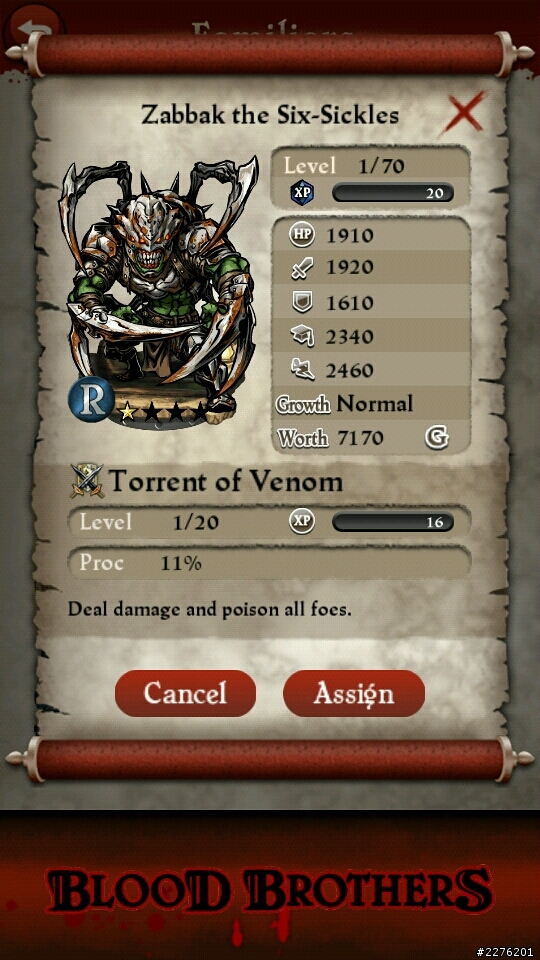Click the Torrent of Venom skill title
Image resolution: width=540 pixels, height=960 pixels.
(x=225, y=482)
